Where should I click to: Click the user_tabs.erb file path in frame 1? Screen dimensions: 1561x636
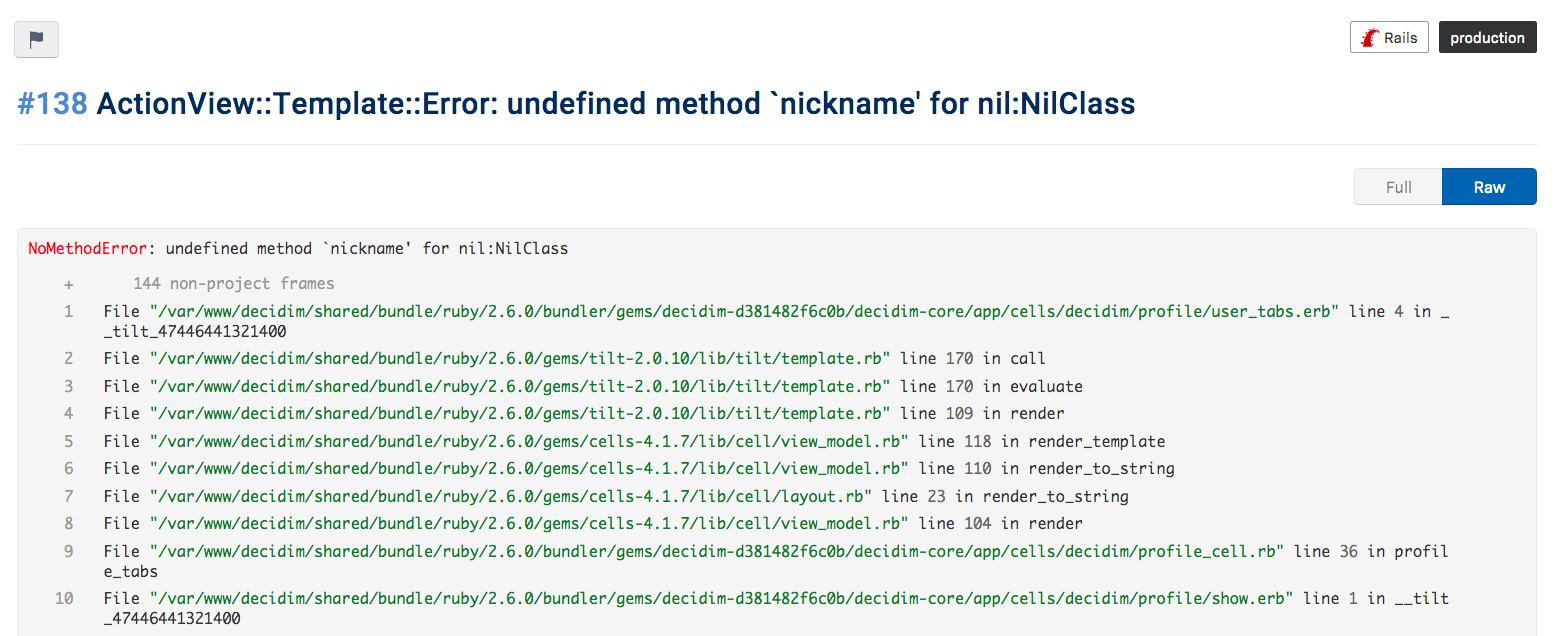point(744,311)
